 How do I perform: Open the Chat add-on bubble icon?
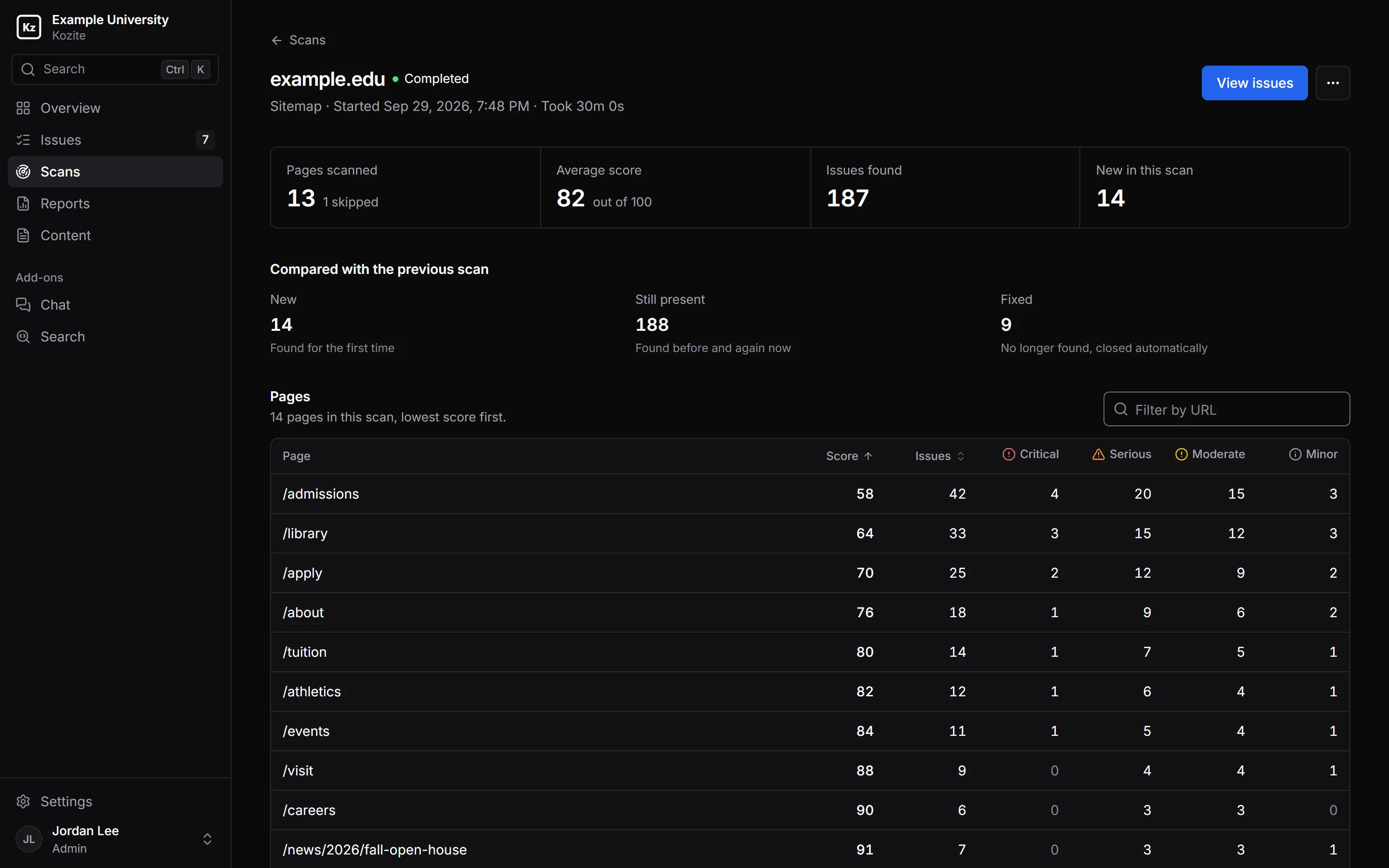pos(23,305)
